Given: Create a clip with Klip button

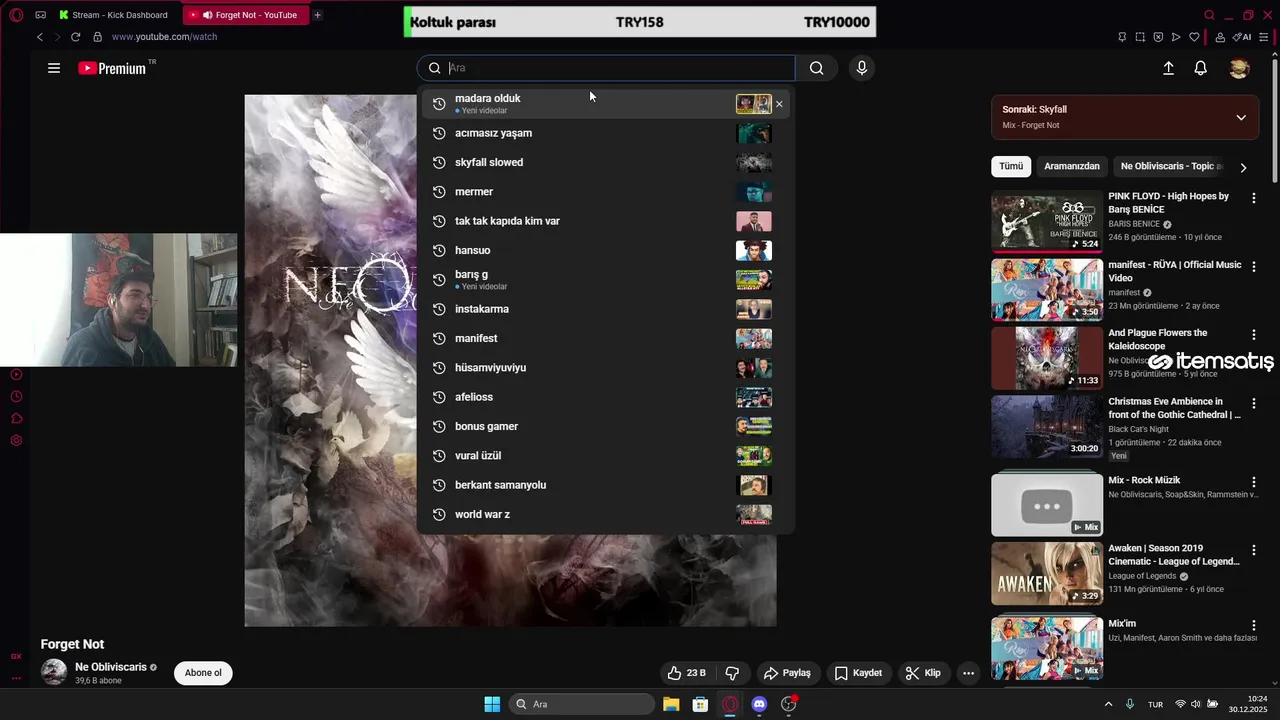Looking at the screenshot, I should click(x=923, y=673).
